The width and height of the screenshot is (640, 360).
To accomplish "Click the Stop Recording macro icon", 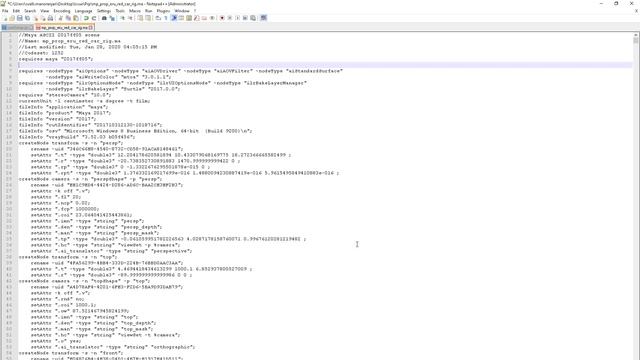I will coord(229,18).
